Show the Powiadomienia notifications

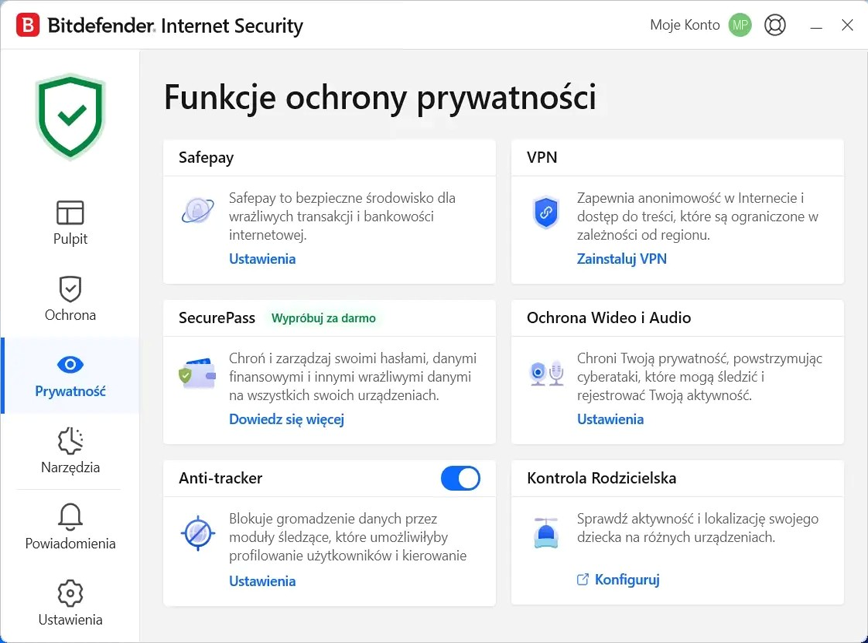[x=70, y=527]
